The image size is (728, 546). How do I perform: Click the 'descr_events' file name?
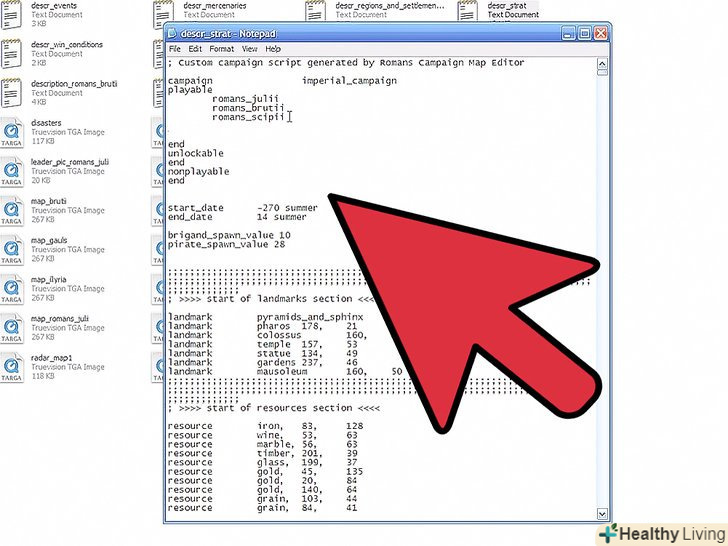click(x=54, y=6)
